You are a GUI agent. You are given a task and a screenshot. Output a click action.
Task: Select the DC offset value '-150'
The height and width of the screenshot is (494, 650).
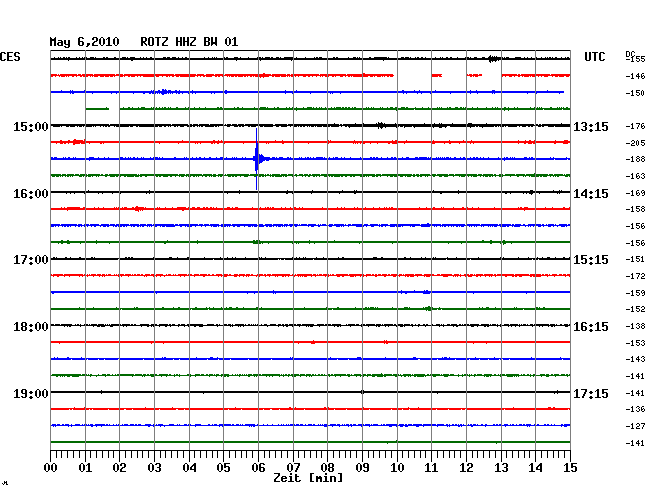635,93
